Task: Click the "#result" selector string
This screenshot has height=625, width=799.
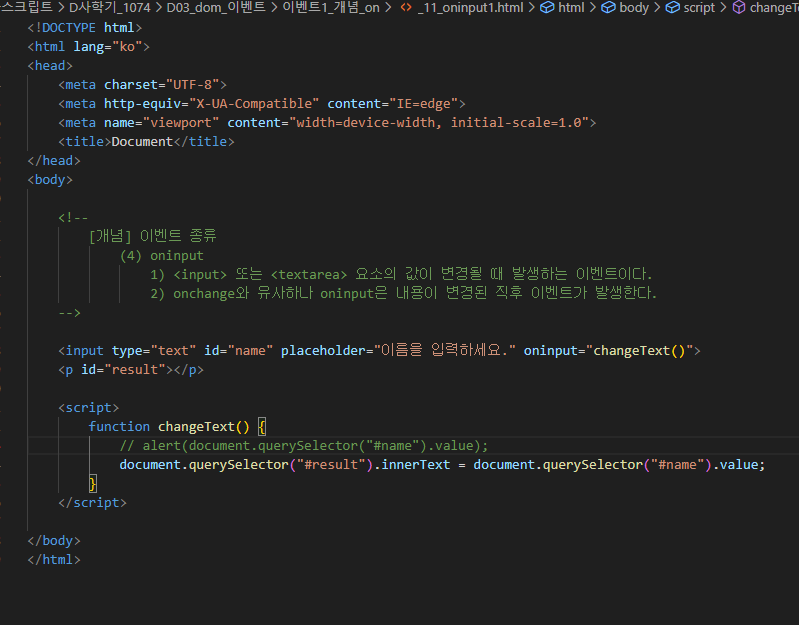Action: coord(331,465)
